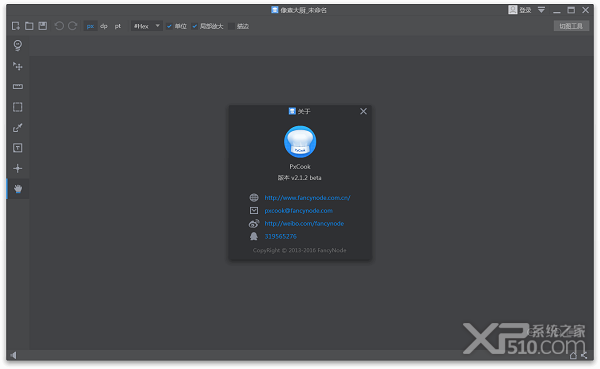Screen dimensions: 600x369
Task: Redo the last action
Action: coord(72,26)
